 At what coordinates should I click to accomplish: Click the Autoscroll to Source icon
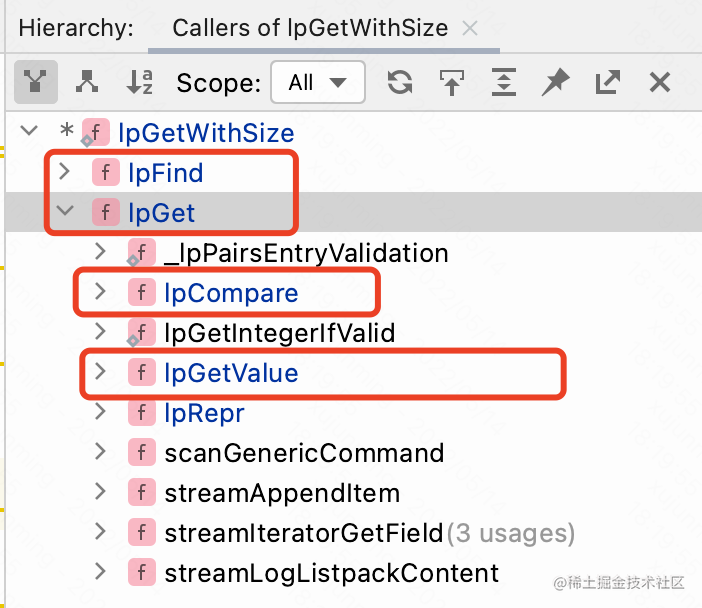tap(452, 82)
